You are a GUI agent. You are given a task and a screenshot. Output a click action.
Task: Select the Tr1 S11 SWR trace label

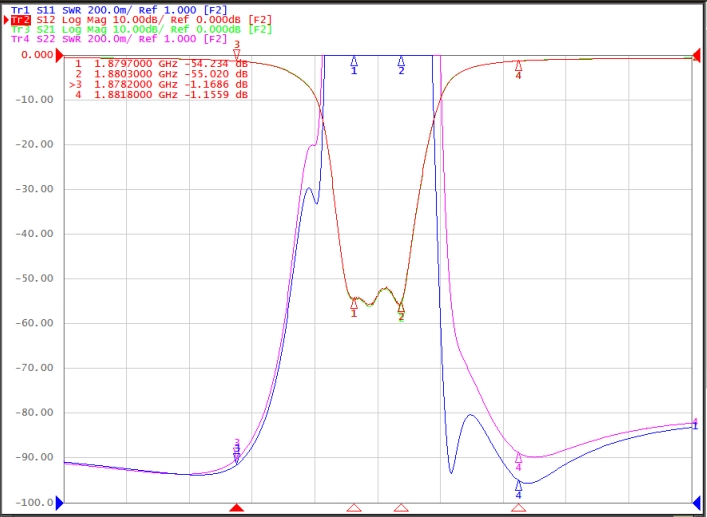[x=119, y=10]
